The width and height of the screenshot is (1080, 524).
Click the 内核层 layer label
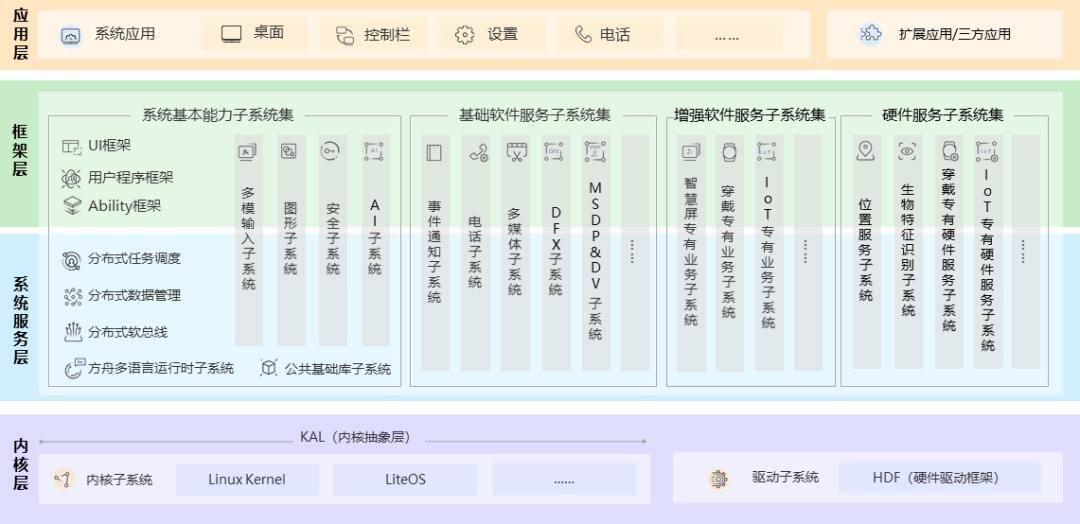(x=20, y=464)
